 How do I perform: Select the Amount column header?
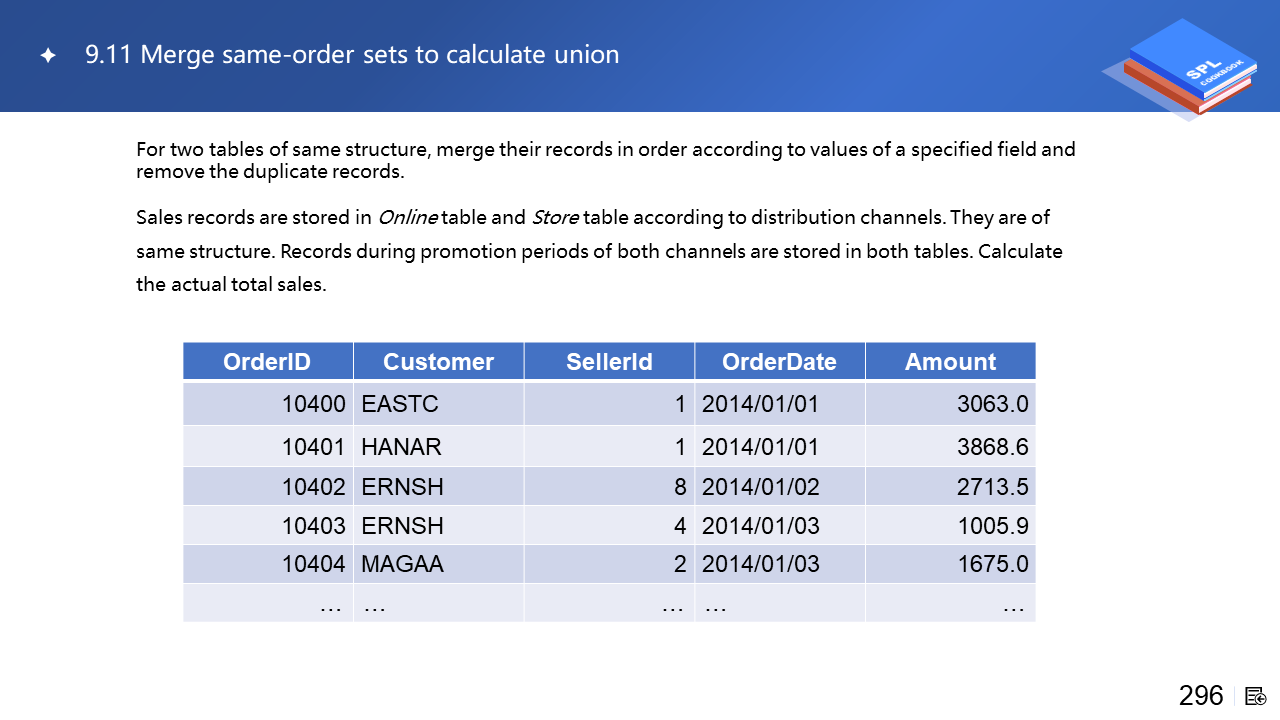pyautogui.click(x=950, y=362)
